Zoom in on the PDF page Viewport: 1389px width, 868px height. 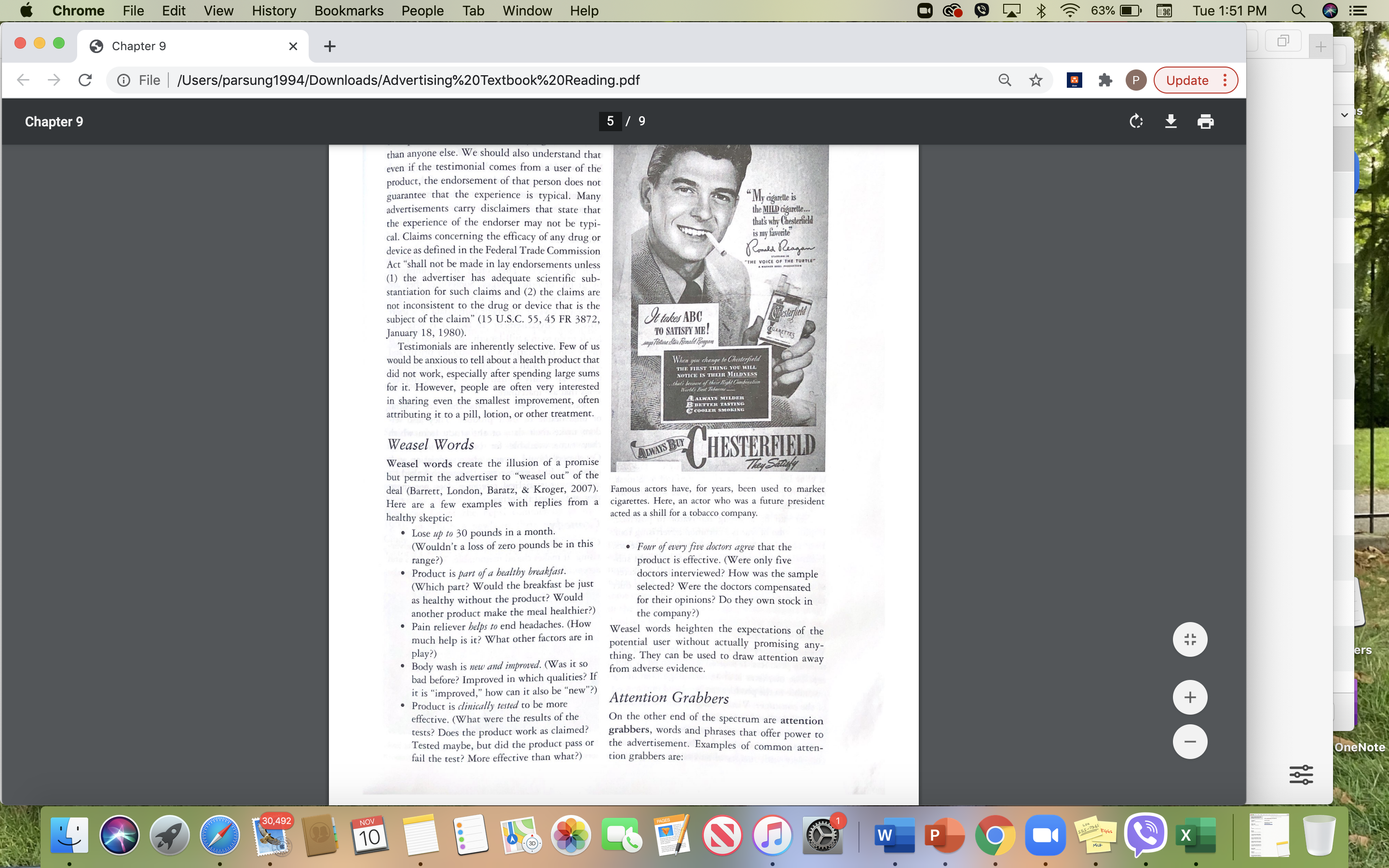1190,697
